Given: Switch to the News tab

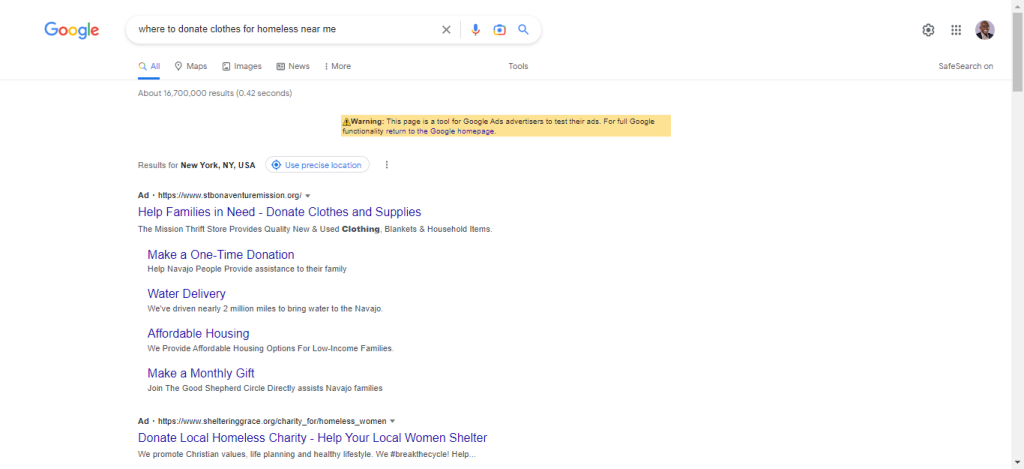Looking at the screenshot, I should pyautogui.click(x=293, y=67).
